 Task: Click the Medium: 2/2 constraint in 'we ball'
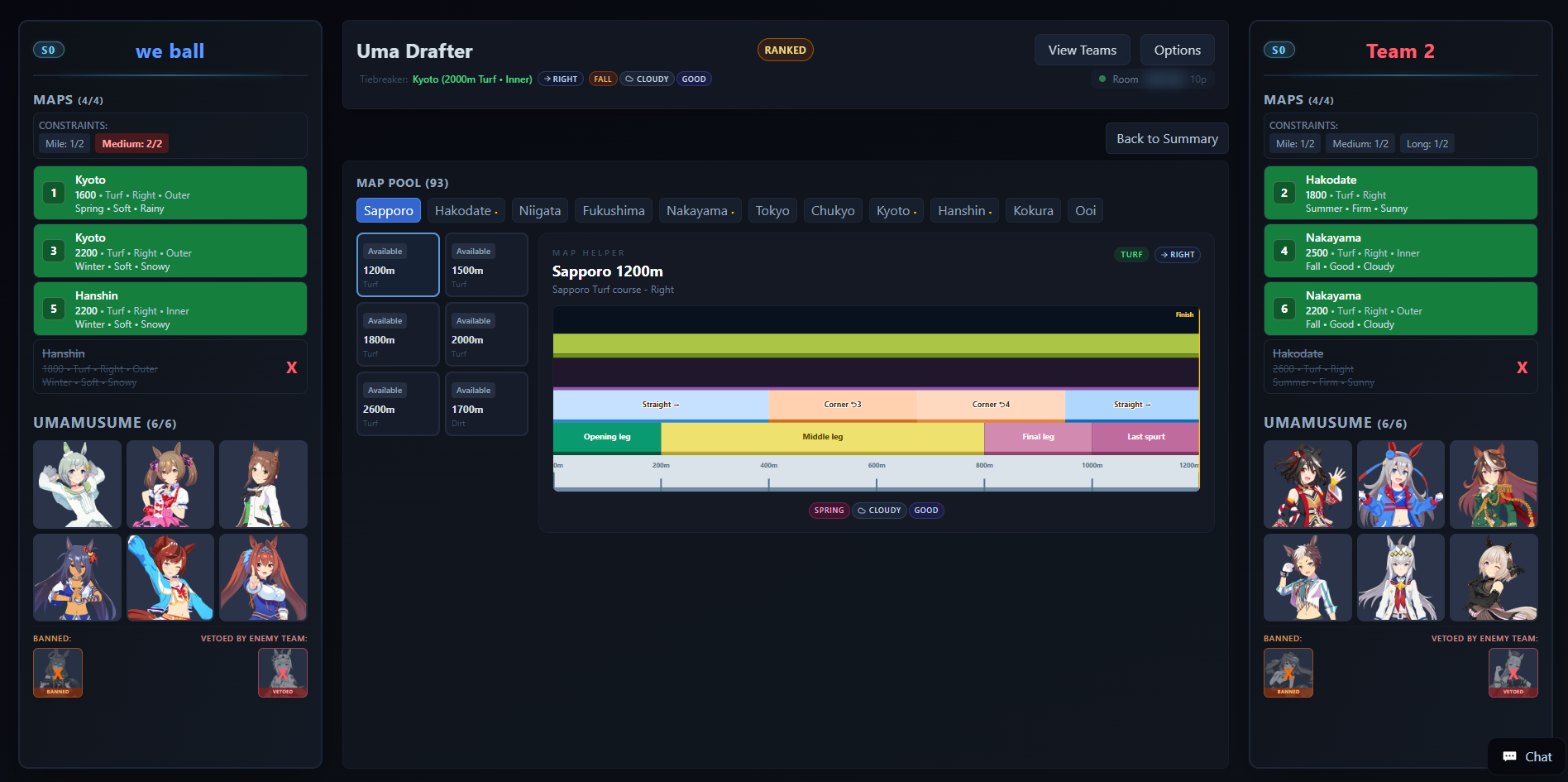click(x=132, y=143)
